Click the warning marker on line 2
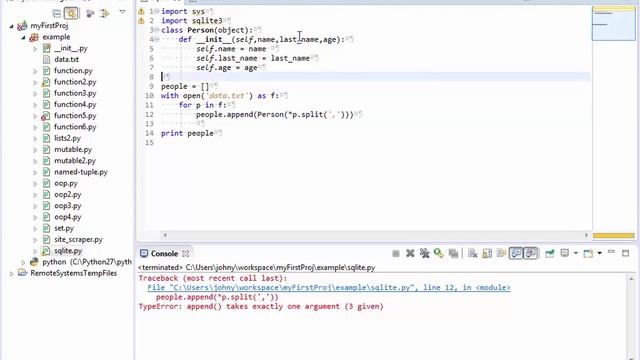Screen dimensions: 640x360 tap(141, 21)
